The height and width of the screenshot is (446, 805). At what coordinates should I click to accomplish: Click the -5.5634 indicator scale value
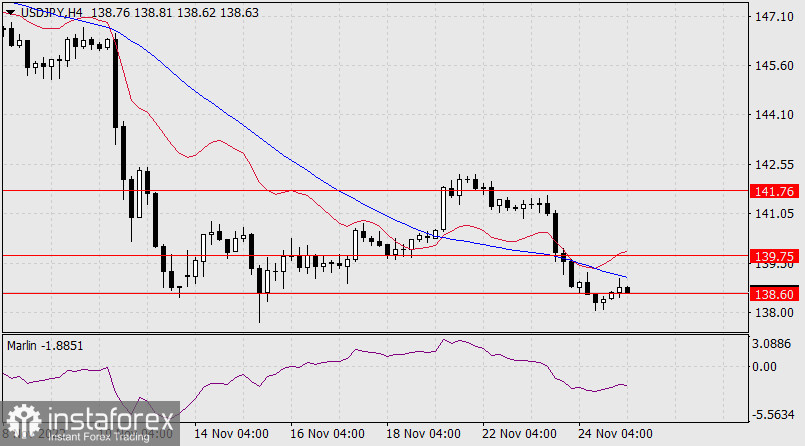(x=772, y=415)
